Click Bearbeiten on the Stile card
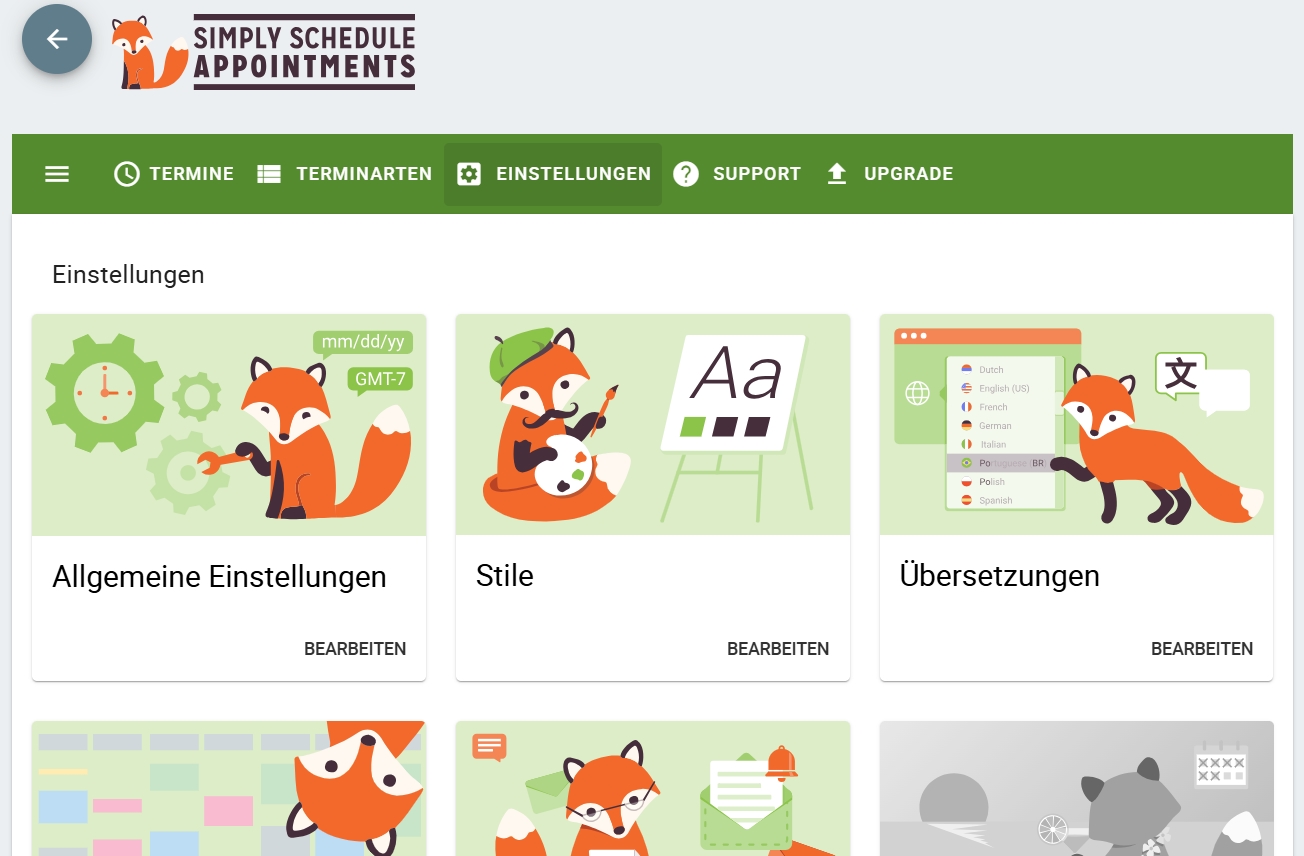Screen dimensions: 1304x856 tap(778, 649)
